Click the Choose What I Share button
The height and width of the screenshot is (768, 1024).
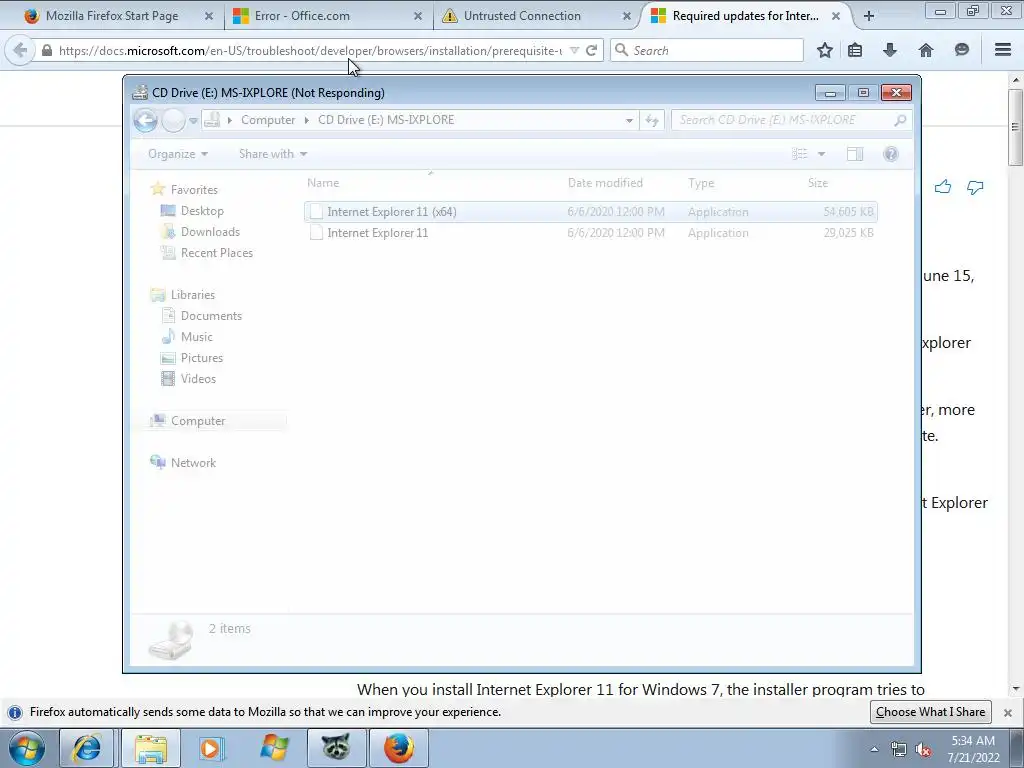(x=931, y=712)
